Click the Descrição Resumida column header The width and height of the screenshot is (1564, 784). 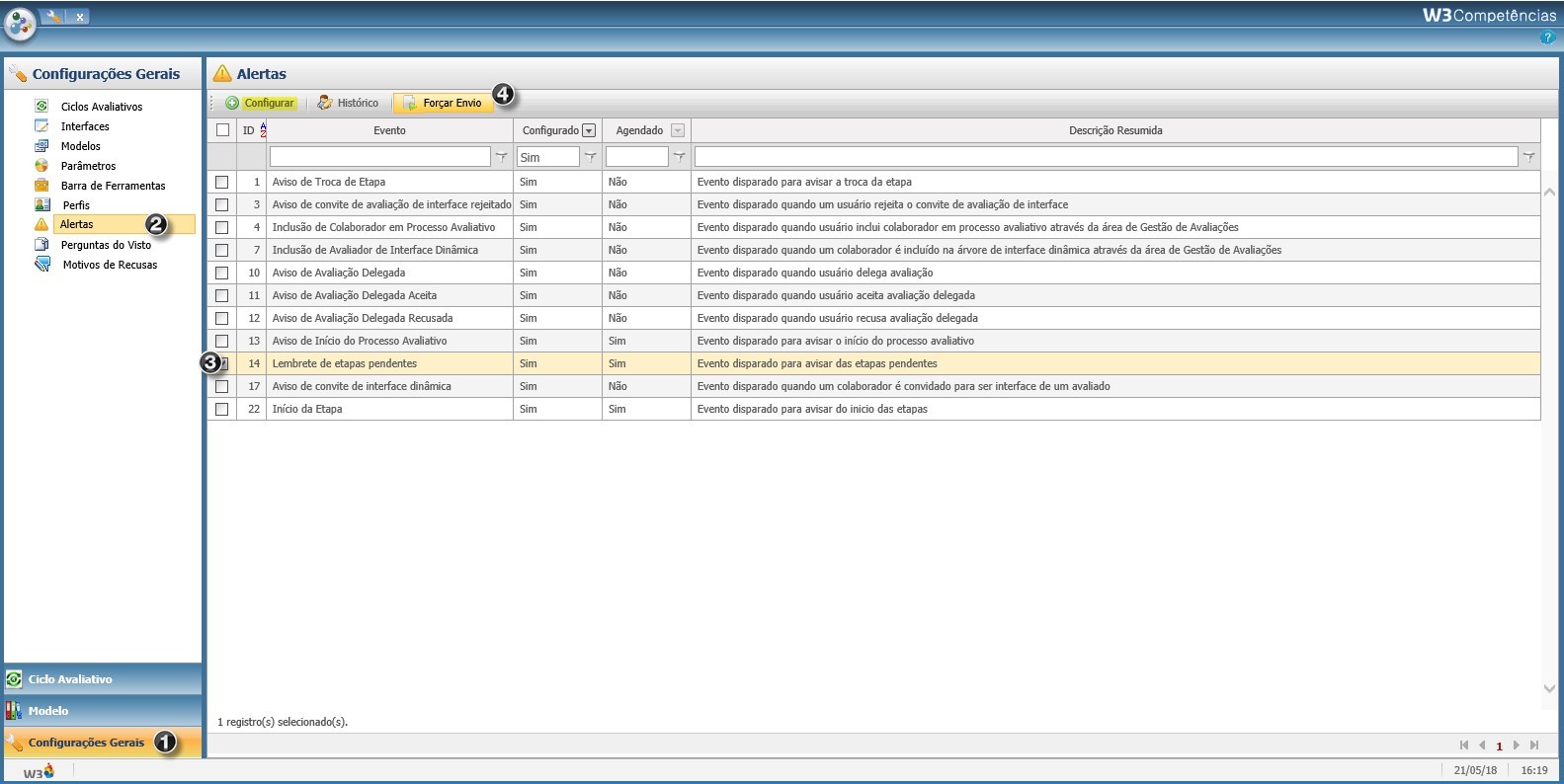tap(1115, 130)
